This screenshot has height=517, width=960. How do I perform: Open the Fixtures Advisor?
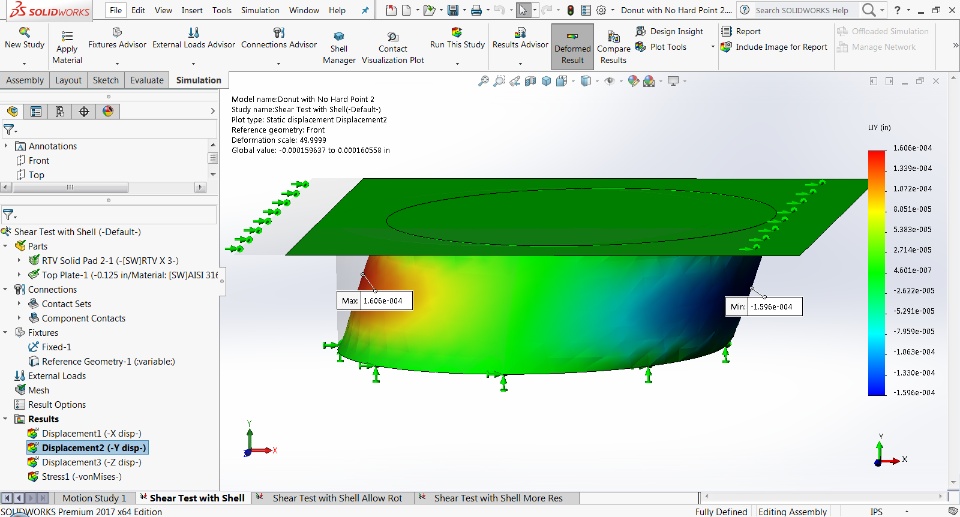pyautogui.click(x=117, y=38)
